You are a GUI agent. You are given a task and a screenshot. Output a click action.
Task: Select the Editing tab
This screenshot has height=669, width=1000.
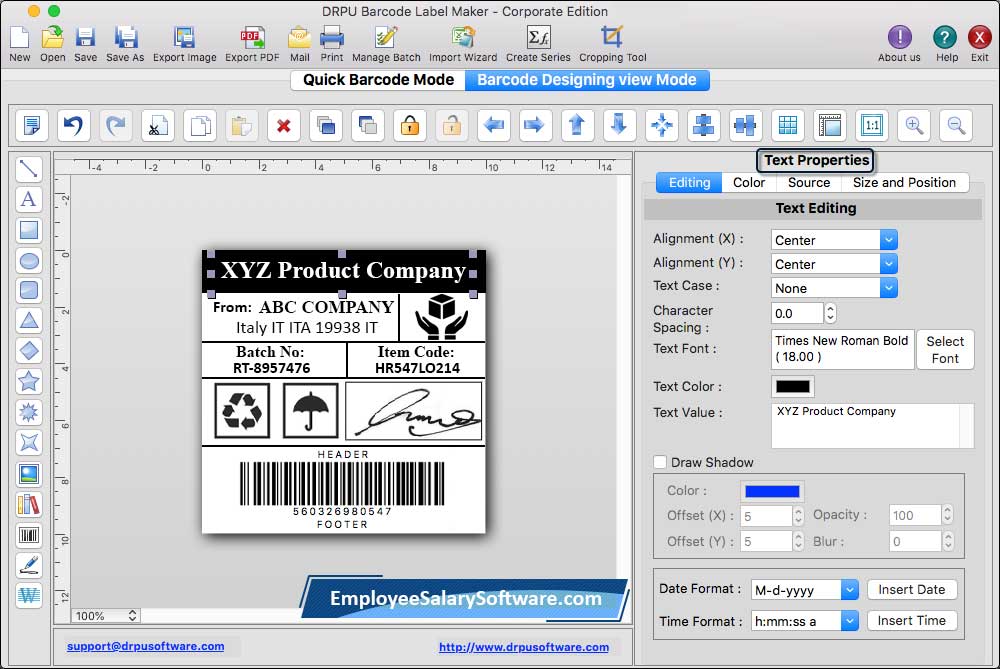(689, 182)
